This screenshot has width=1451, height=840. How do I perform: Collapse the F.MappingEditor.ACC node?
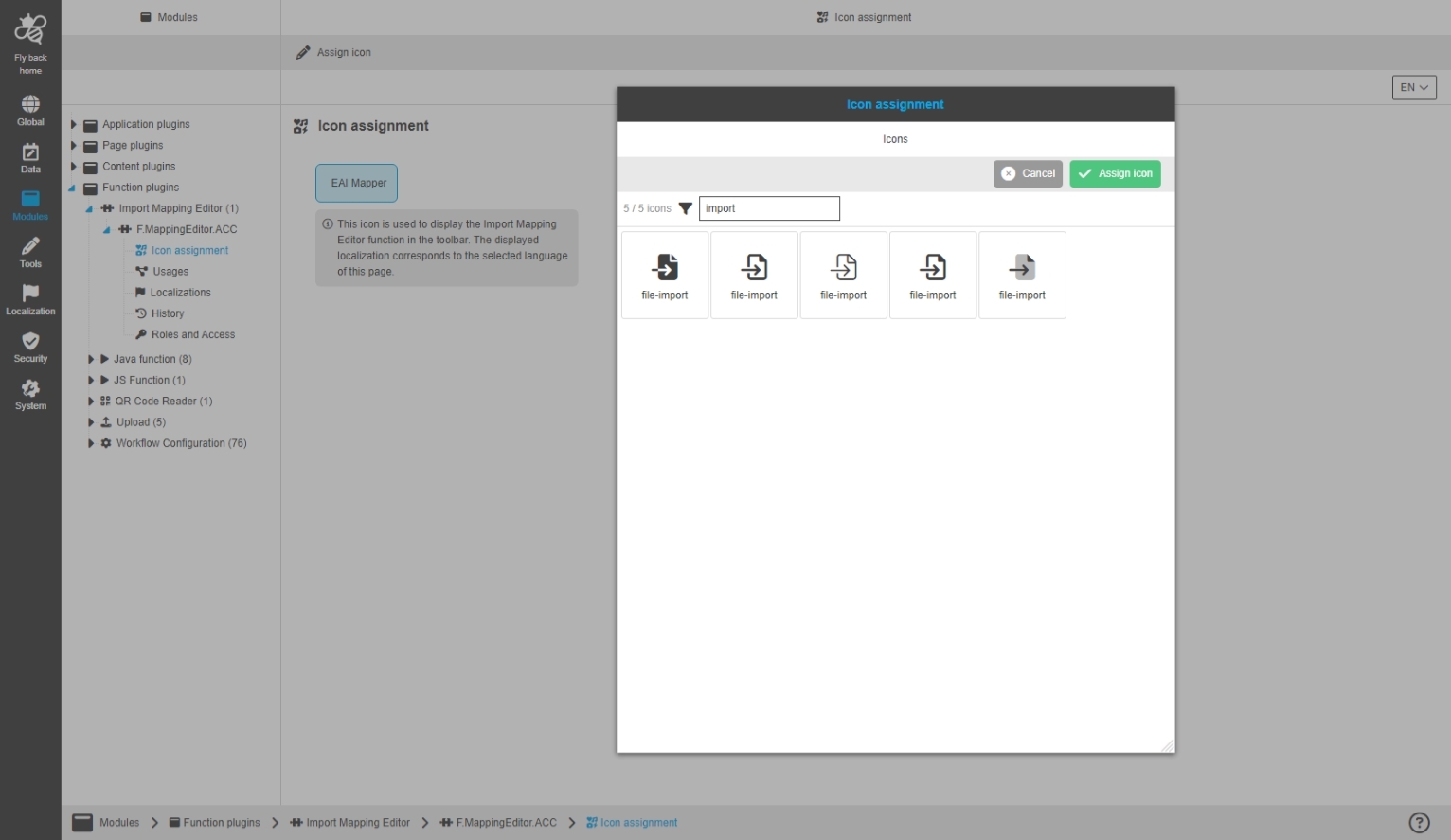coord(106,230)
